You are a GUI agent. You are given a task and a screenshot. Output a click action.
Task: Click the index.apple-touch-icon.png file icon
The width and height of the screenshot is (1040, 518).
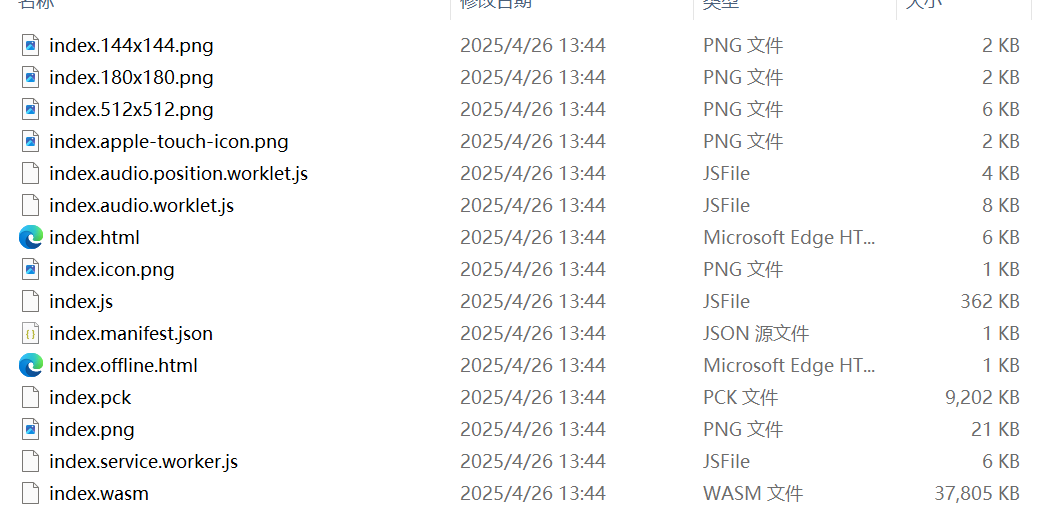(31, 141)
